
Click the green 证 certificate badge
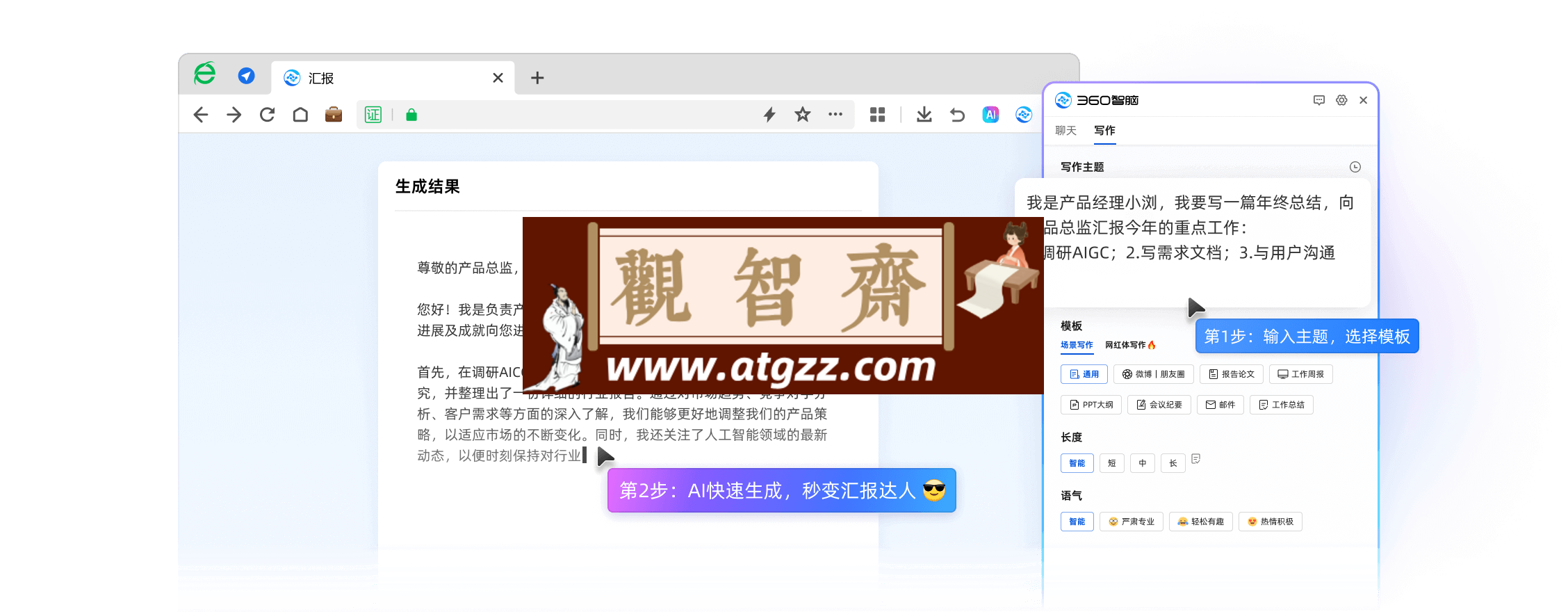(373, 115)
